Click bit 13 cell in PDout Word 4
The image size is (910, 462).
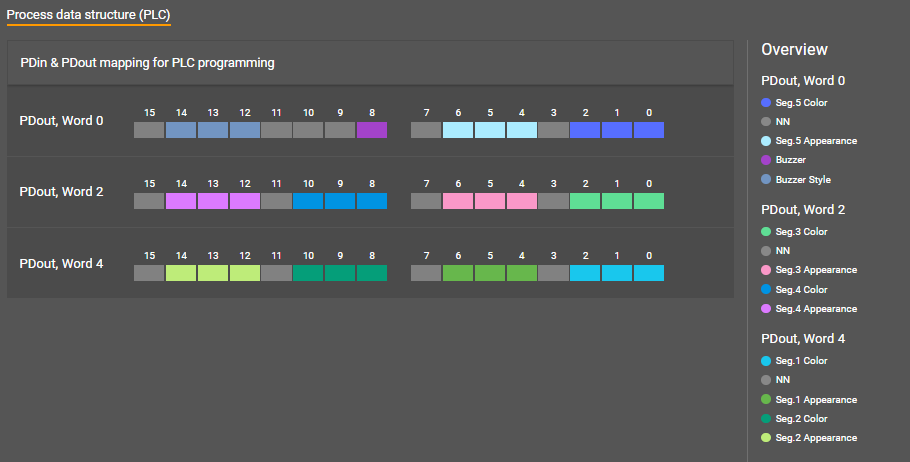tap(213, 272)
